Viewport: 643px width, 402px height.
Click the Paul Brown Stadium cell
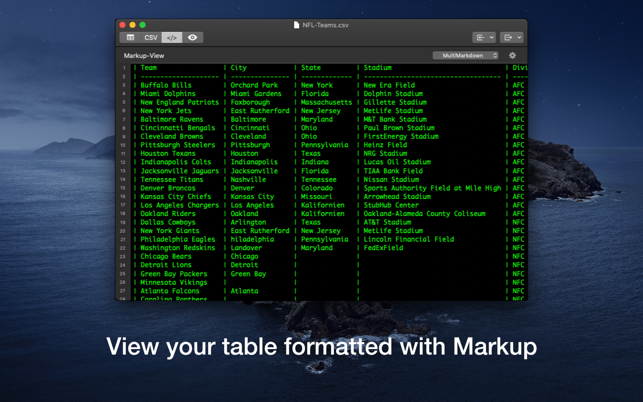[x=399, y=128]
